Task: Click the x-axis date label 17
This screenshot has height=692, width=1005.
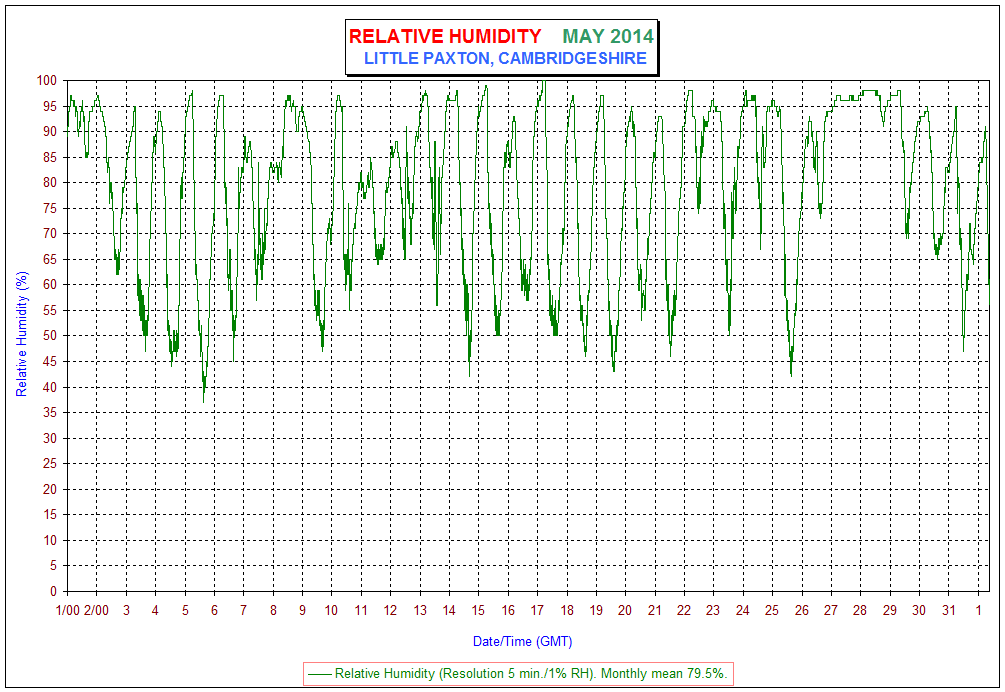Action: click(537, 611)
